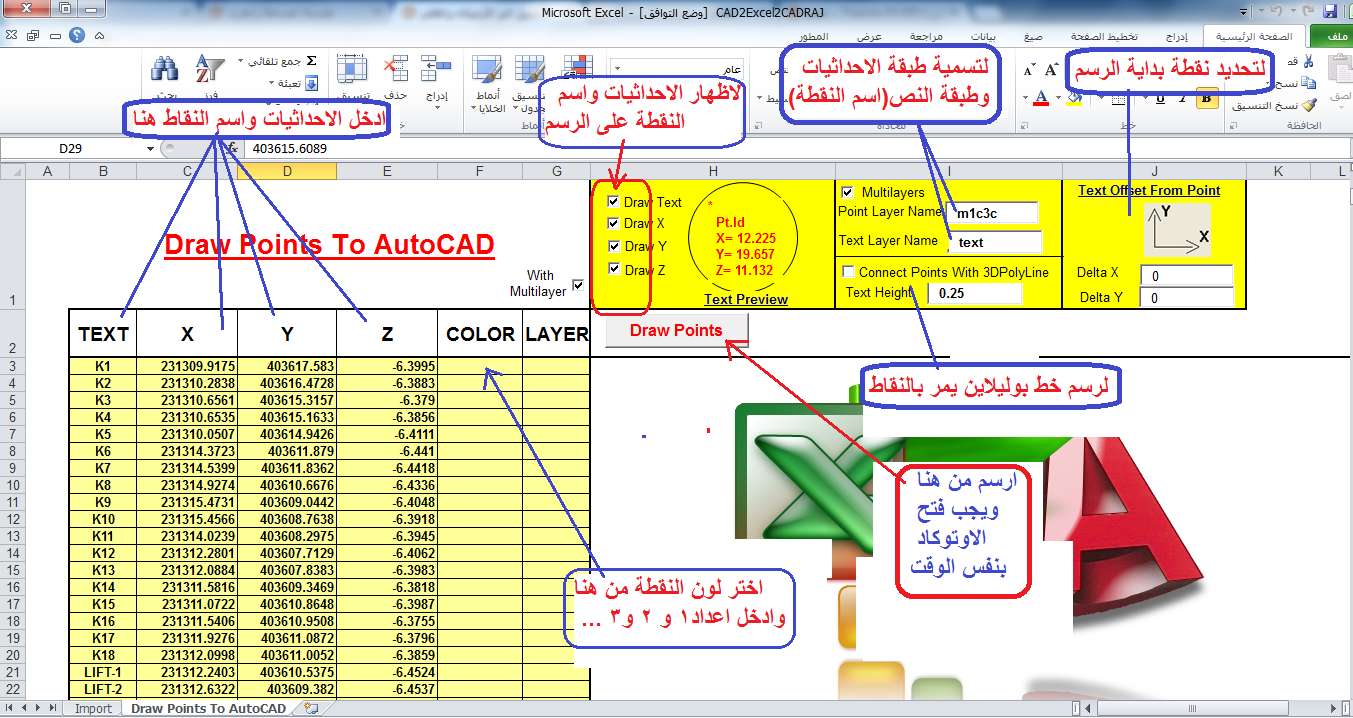Click the Delta X input field
The height and width of the screenshot is (718, 1353).
click(1187, 275)
